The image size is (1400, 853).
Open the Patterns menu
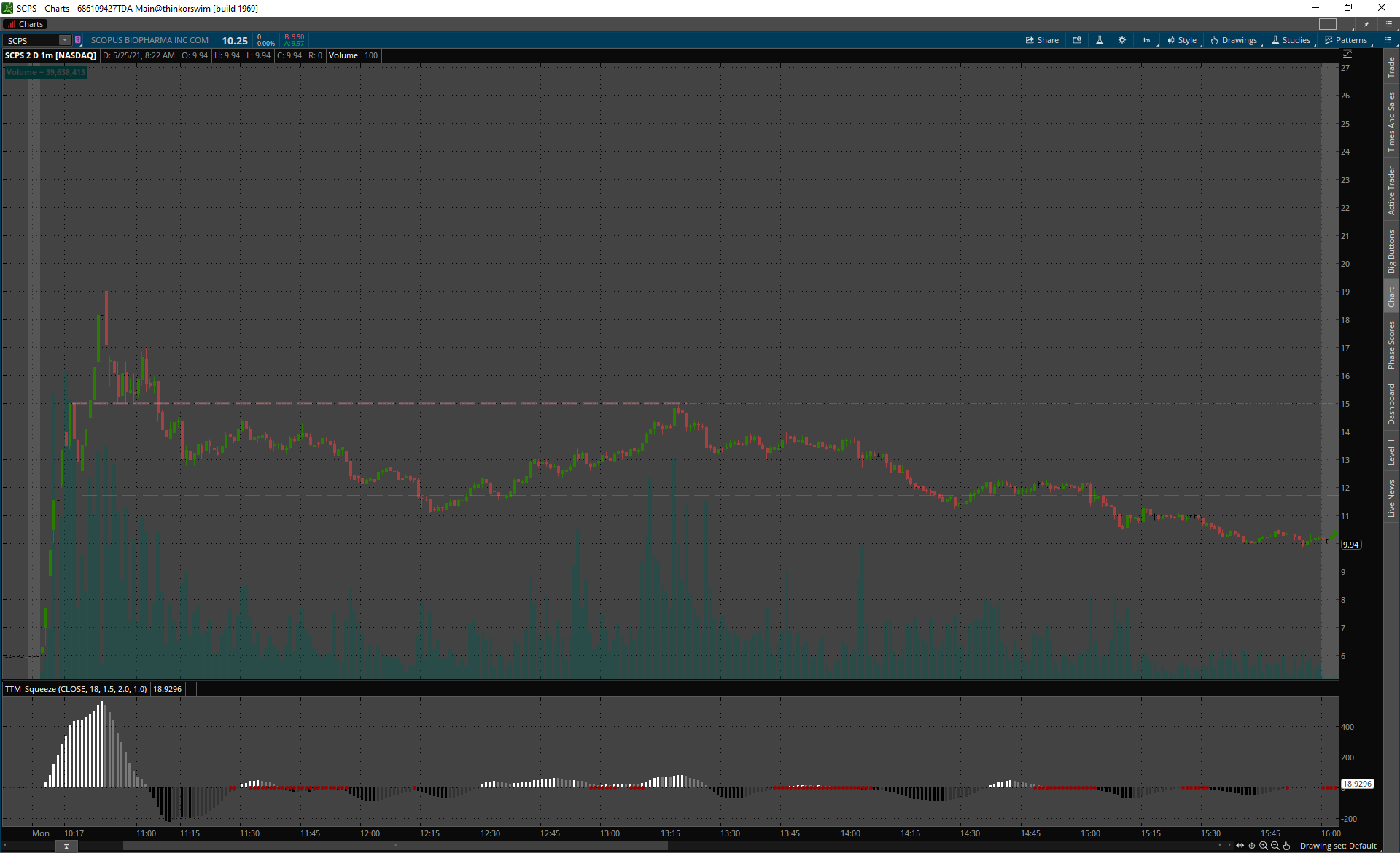pyautogui.click(x=1346, y=40)
